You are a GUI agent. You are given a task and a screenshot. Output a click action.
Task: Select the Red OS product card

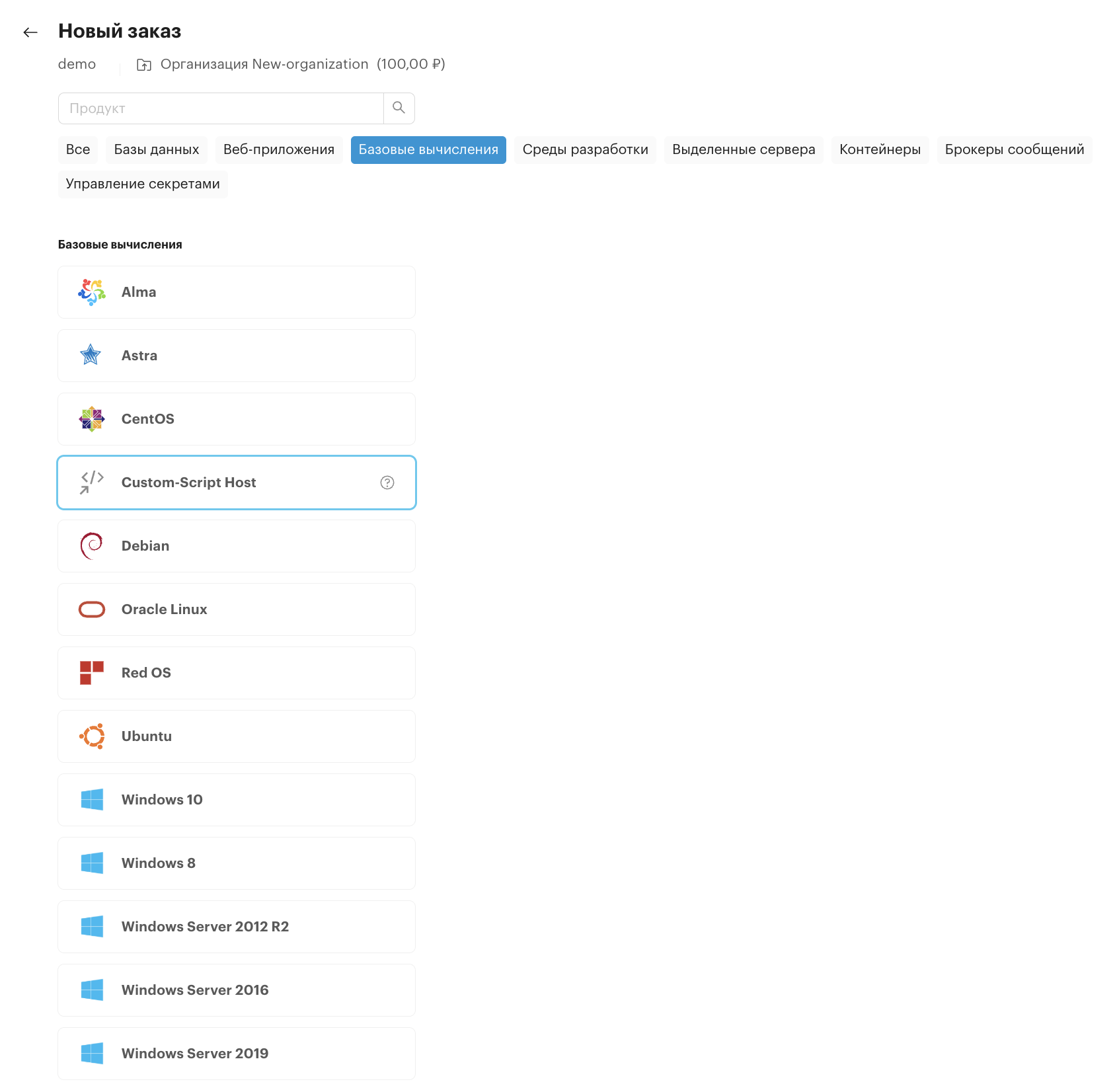coord(237,673)
